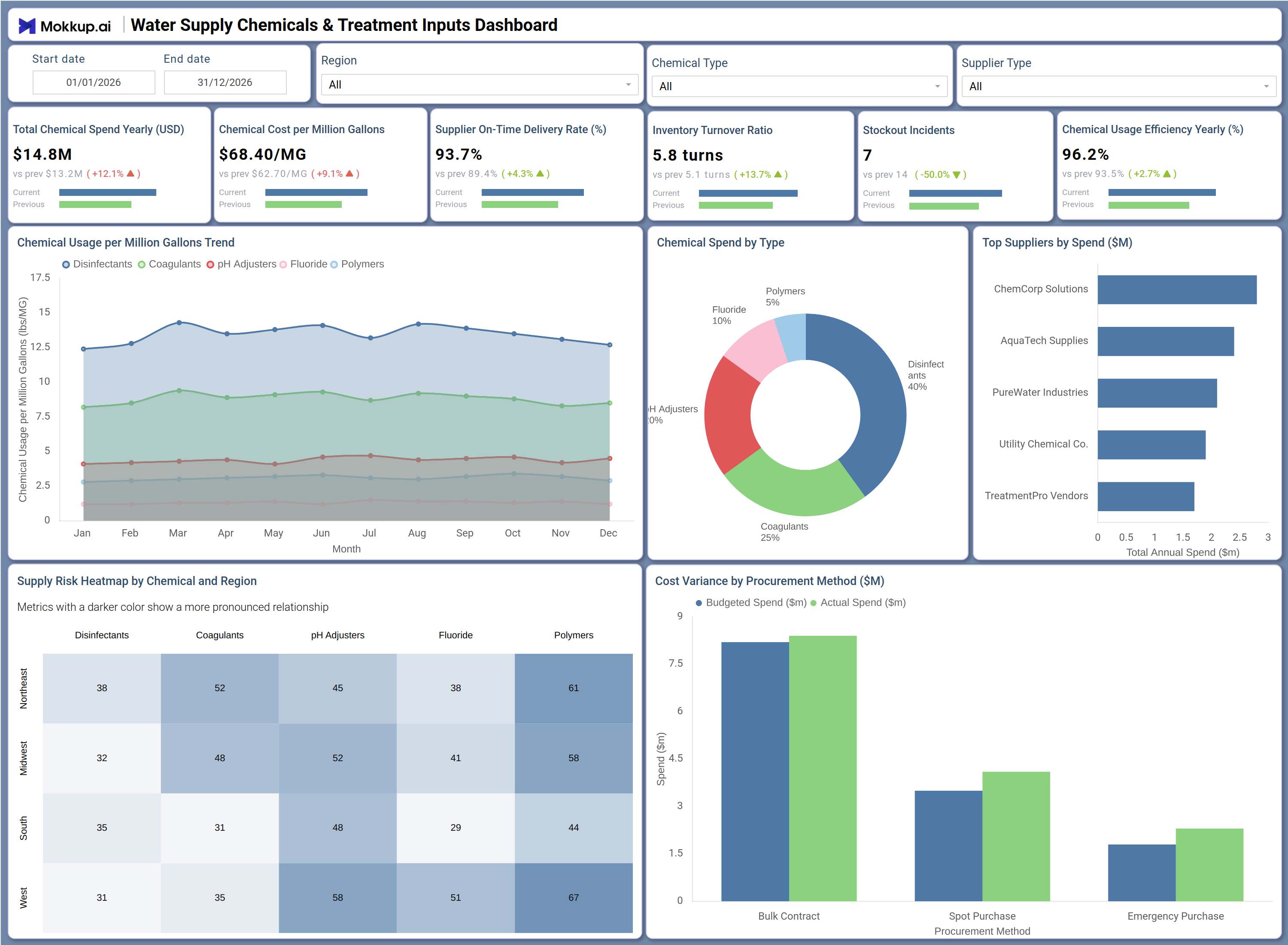Click green up arrow on On-Time Delivery Rate
Image resolution: width=1288 pixels, height=945 pixels.
pyautogui.click(x=540, y=174)
